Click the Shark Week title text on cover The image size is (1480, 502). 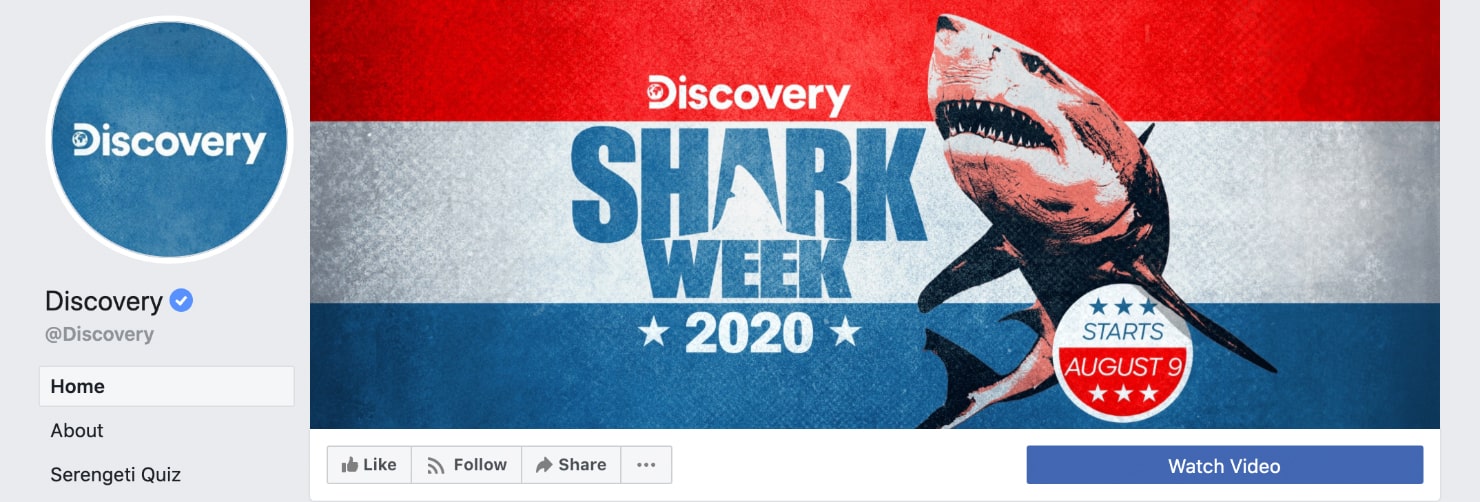tap(748, 211)
